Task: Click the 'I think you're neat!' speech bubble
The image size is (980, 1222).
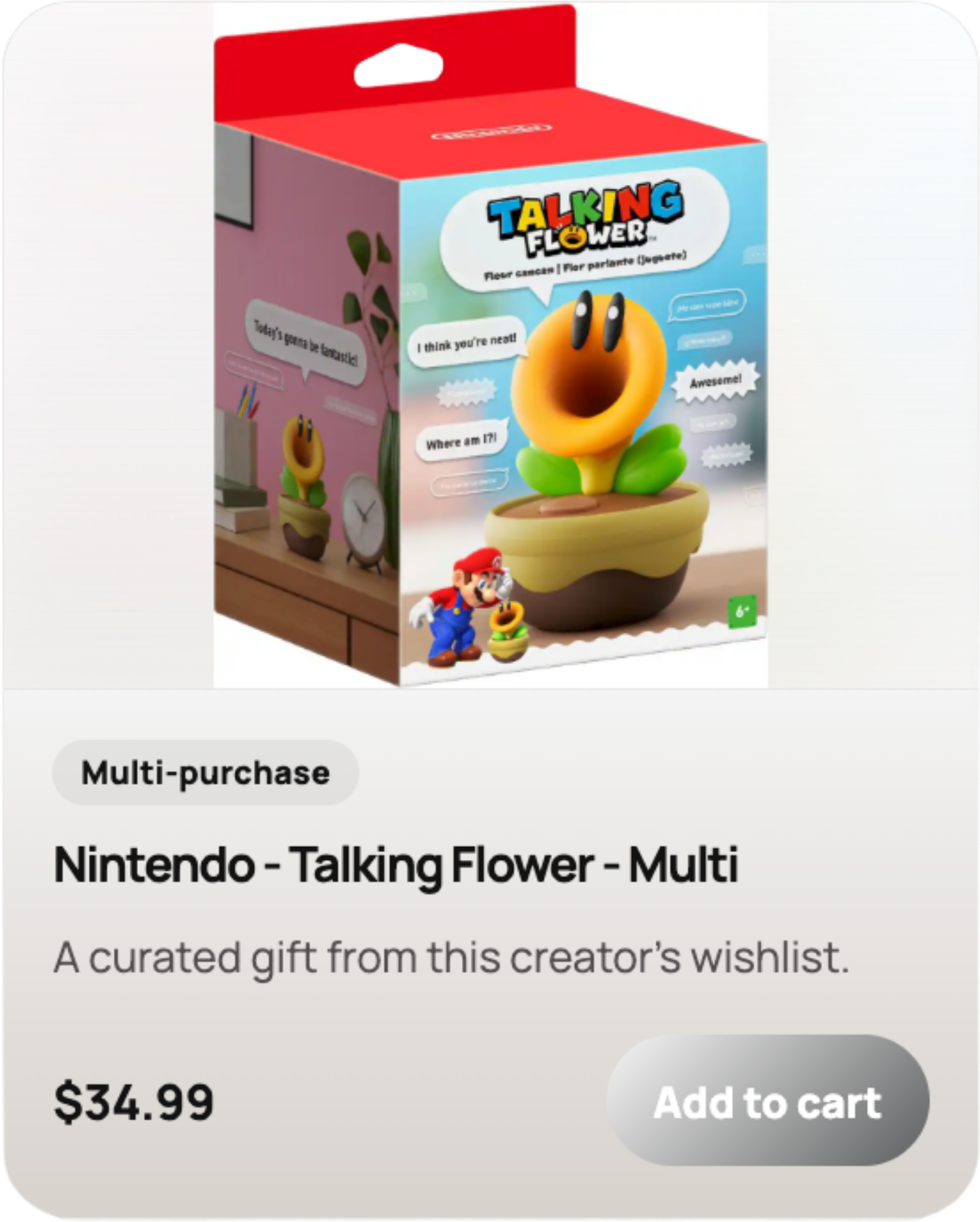Action: (x=467, y=342)
